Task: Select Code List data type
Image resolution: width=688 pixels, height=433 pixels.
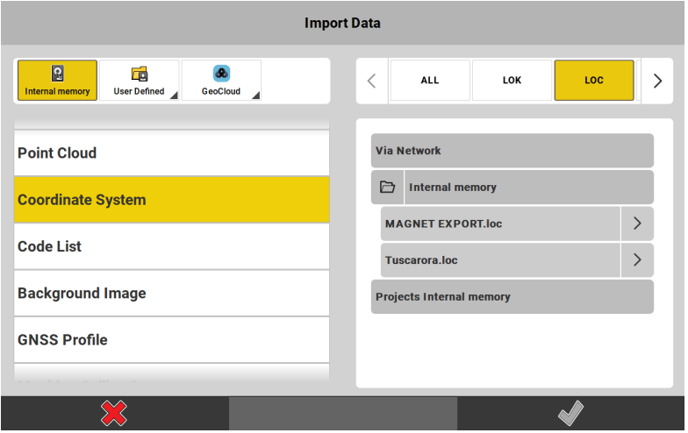Action: pos(171,246)
